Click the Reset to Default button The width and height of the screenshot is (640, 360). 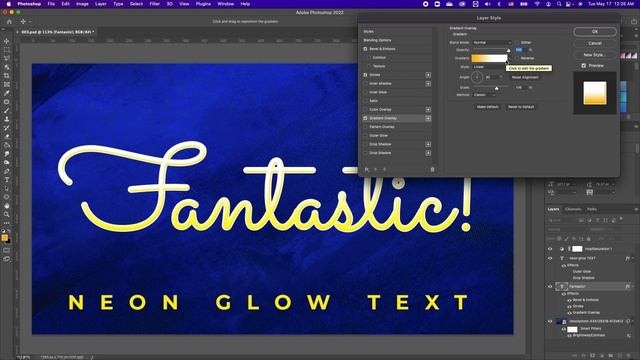tap(521, 107)
